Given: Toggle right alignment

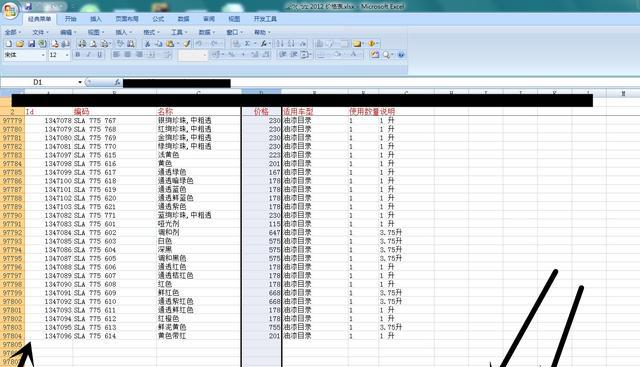Looking at the screenshot, I should pos(139,55).
